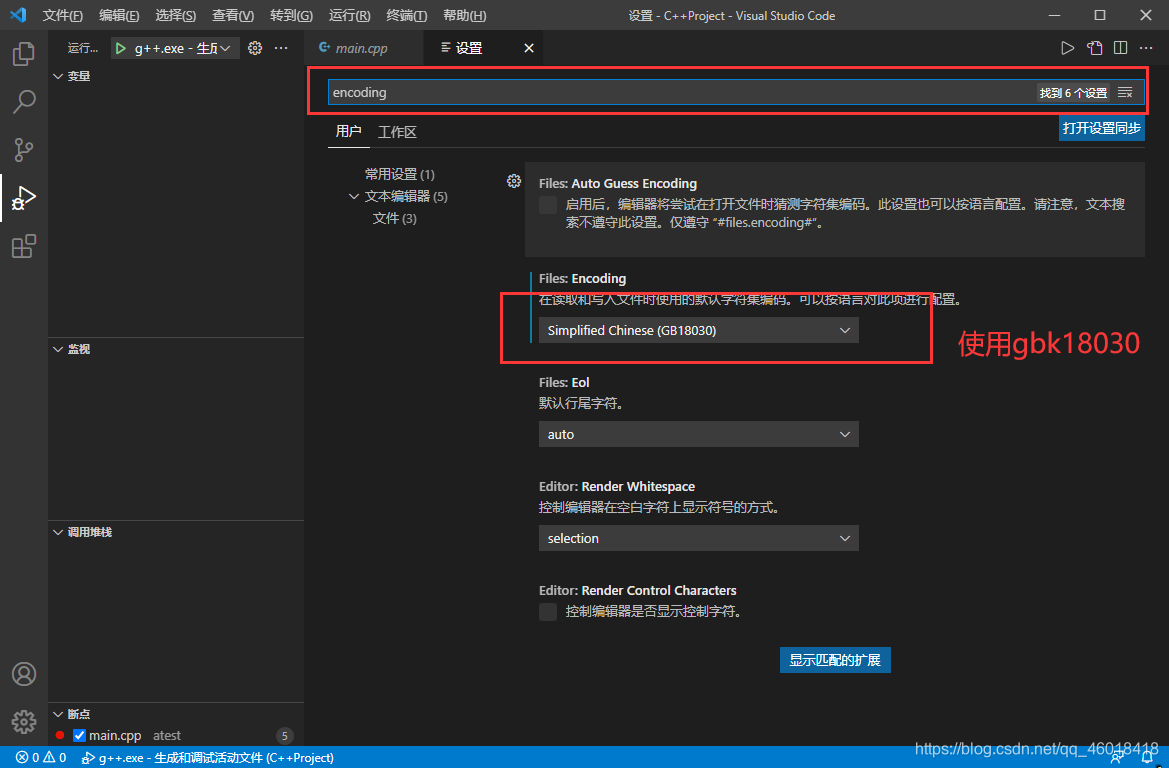Open the Extensions view
Screen dimensions: 1169x768
coord(24,246)
